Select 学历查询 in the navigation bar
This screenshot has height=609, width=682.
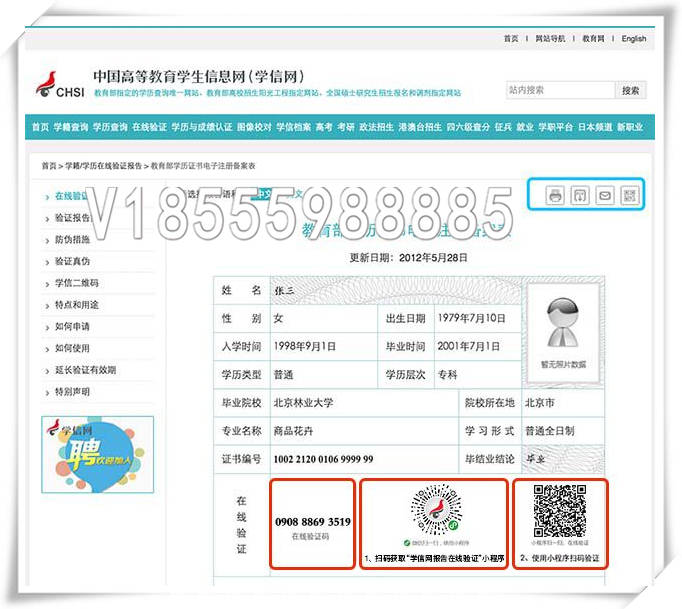[x=110, y=127]
